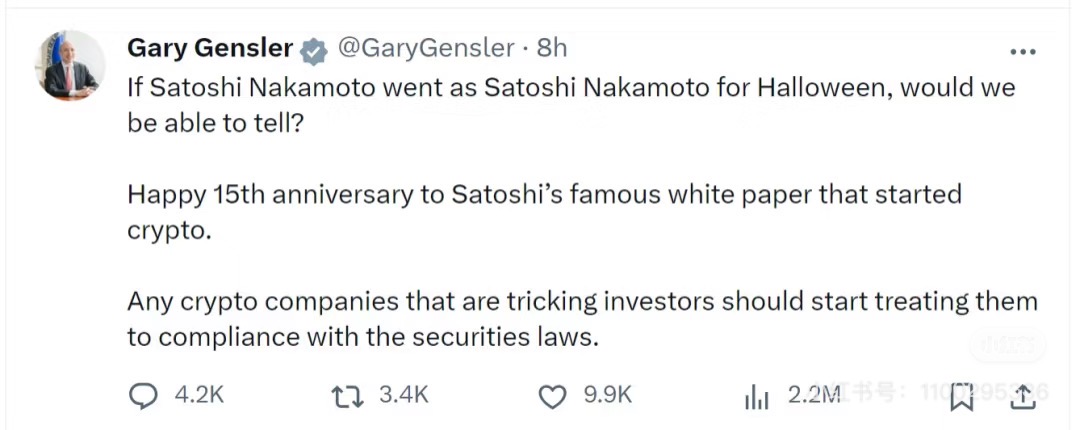Click the 2.2M views count

pos(814,396)
